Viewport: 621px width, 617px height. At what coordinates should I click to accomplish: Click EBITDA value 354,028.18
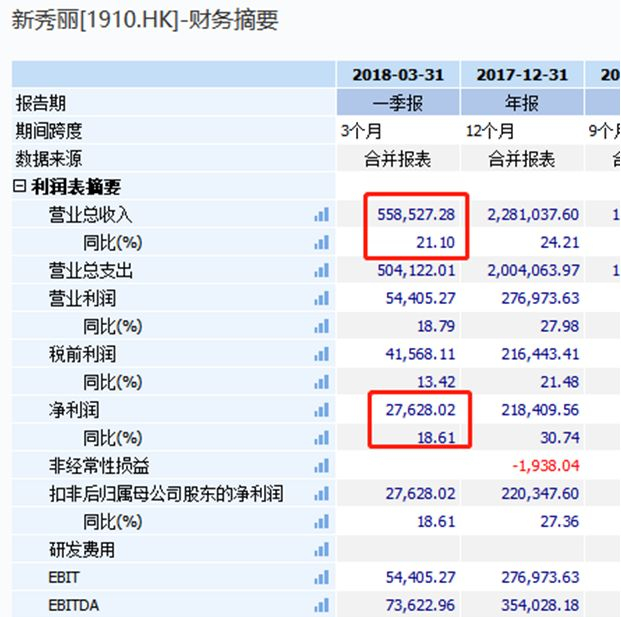[540, 605]
